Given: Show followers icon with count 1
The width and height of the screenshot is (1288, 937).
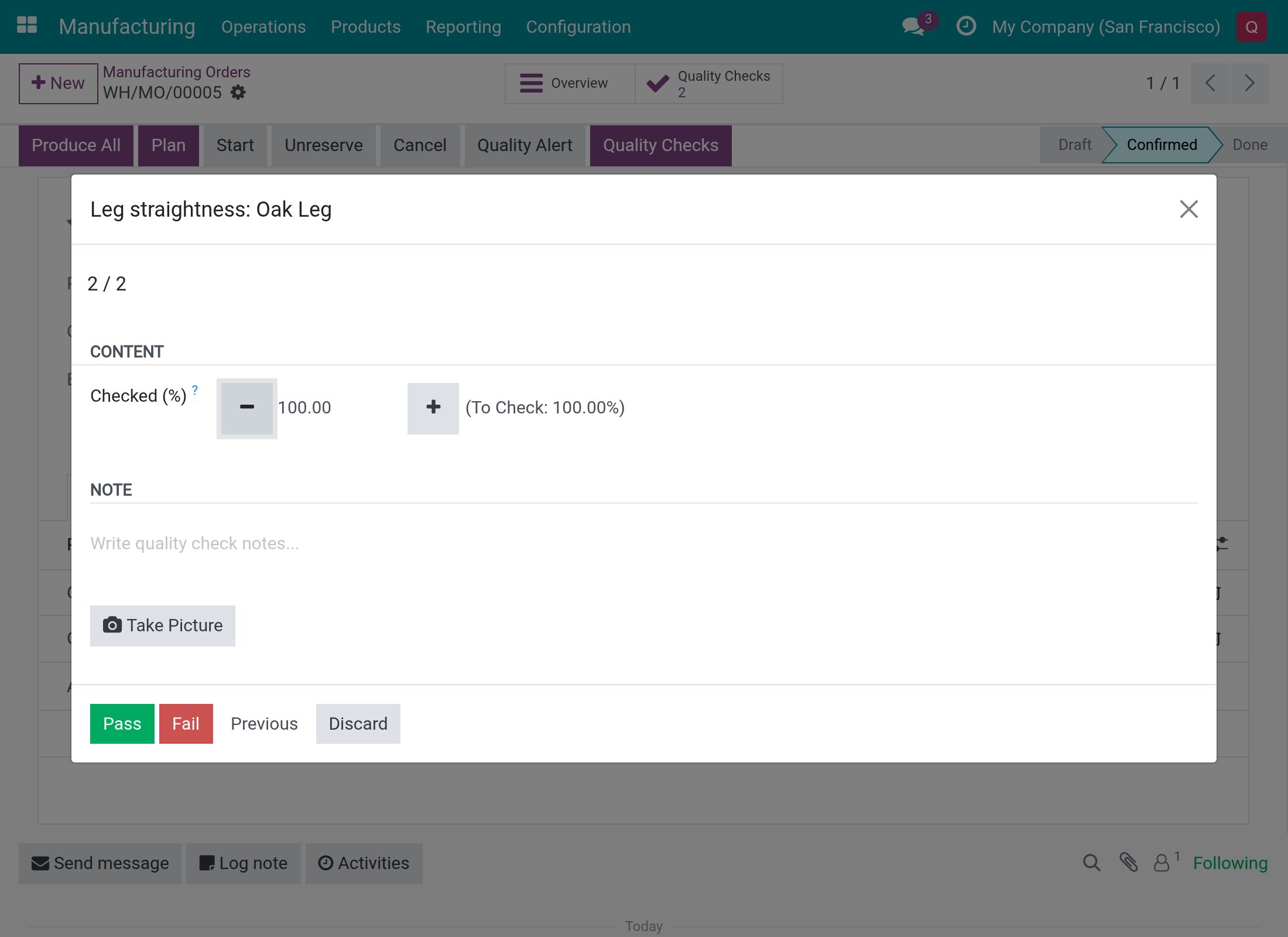Looking at the screenshot, I should point(1166,862).
